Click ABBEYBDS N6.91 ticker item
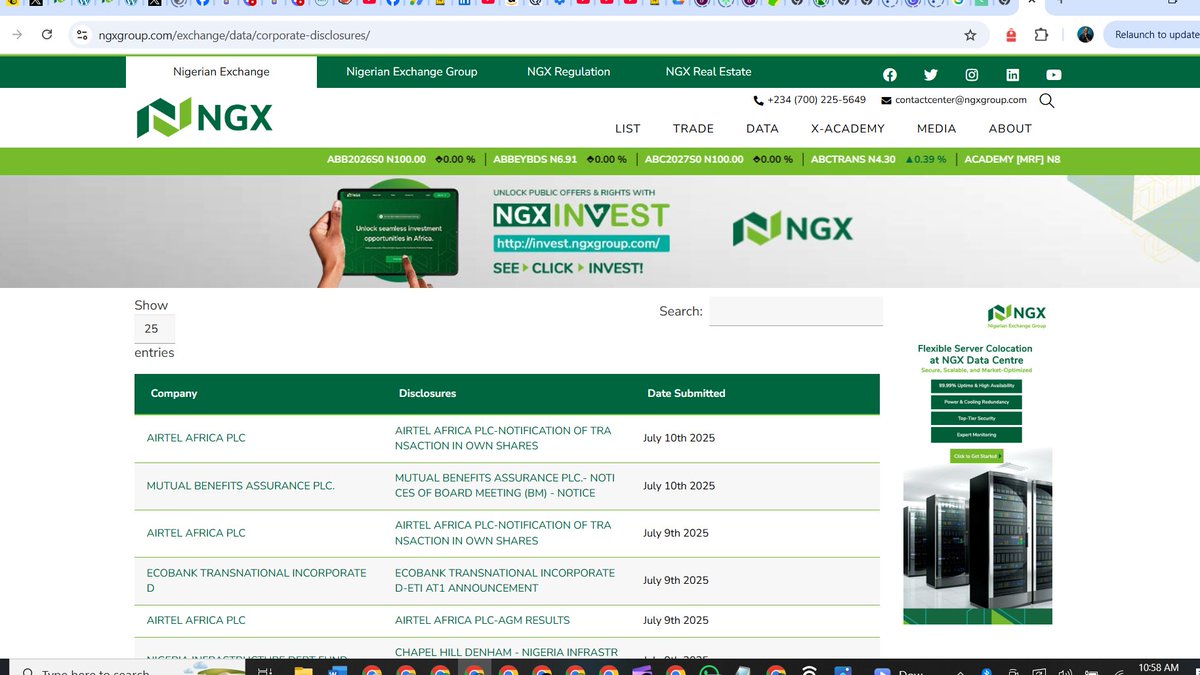Image resolution: width=1200 pixels, height=675 pixels. point(535,160)
